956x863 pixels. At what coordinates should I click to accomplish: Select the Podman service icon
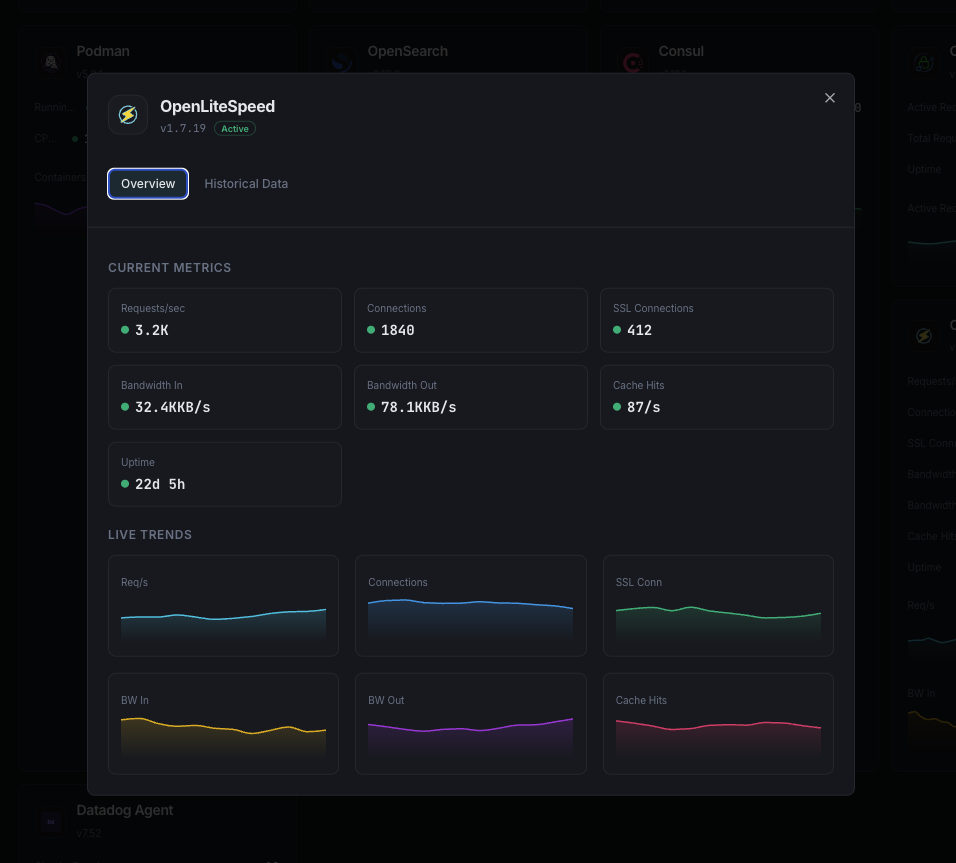pos(50,61)
